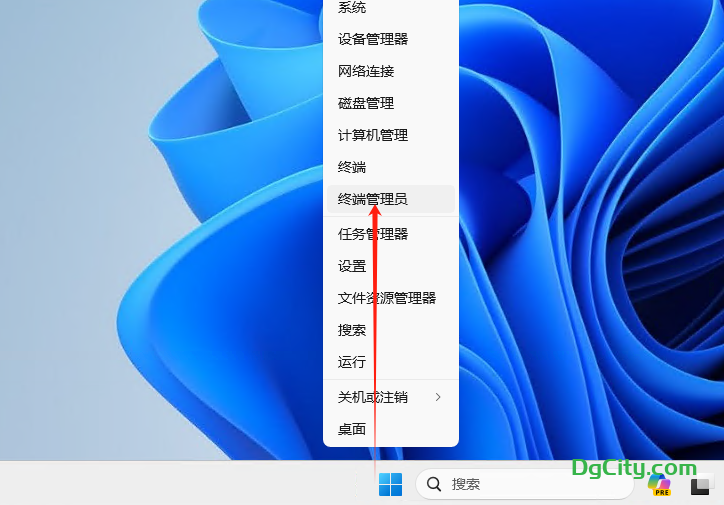Open the 关机或注销 menu entry
The image size is (724, 505).
(391, 397)
